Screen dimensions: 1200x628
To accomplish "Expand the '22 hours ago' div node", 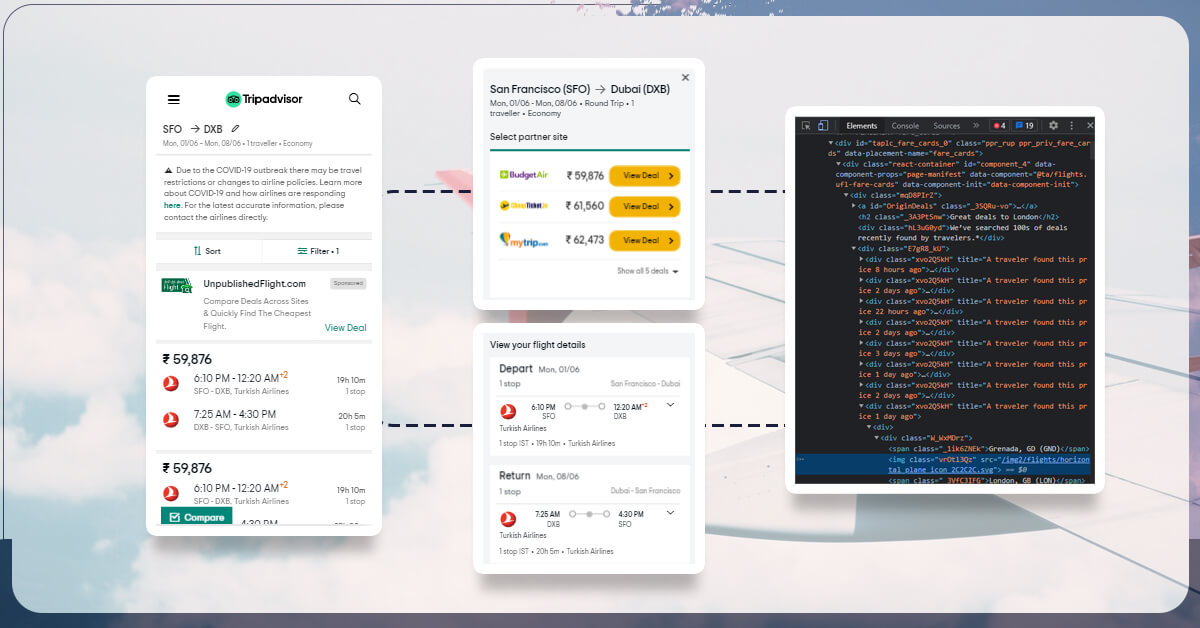I will click(862, 301).
